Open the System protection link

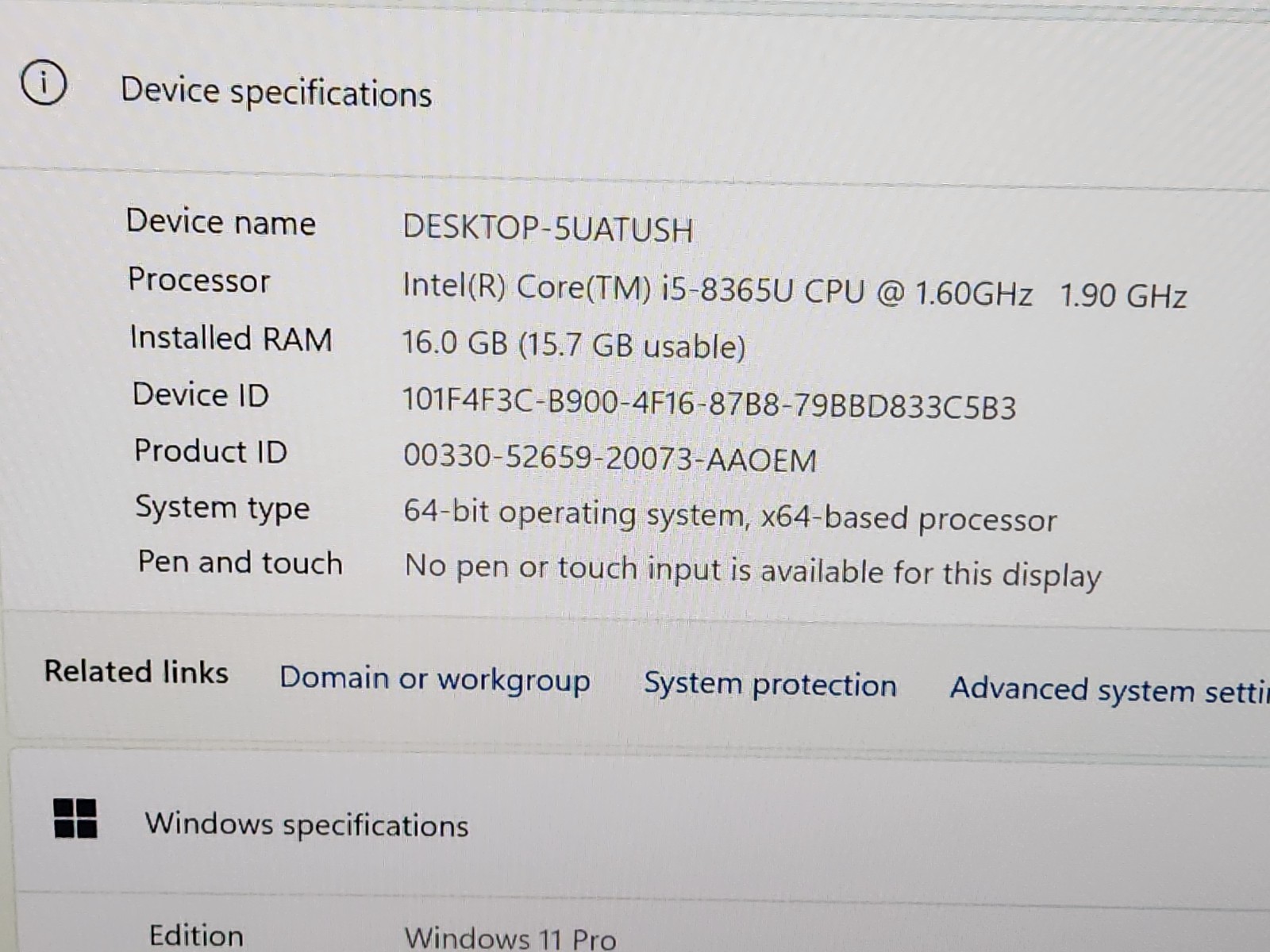(770, 685)
